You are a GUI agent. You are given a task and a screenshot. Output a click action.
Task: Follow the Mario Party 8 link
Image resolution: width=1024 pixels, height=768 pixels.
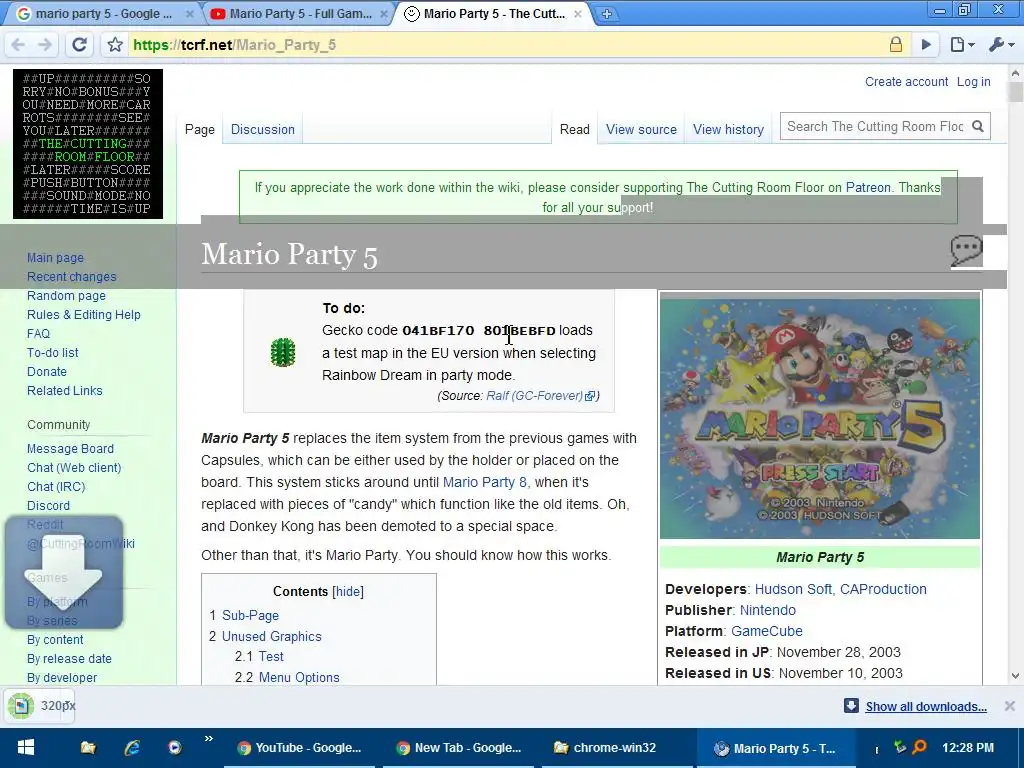pyautogui.click(x=485, y=482)
